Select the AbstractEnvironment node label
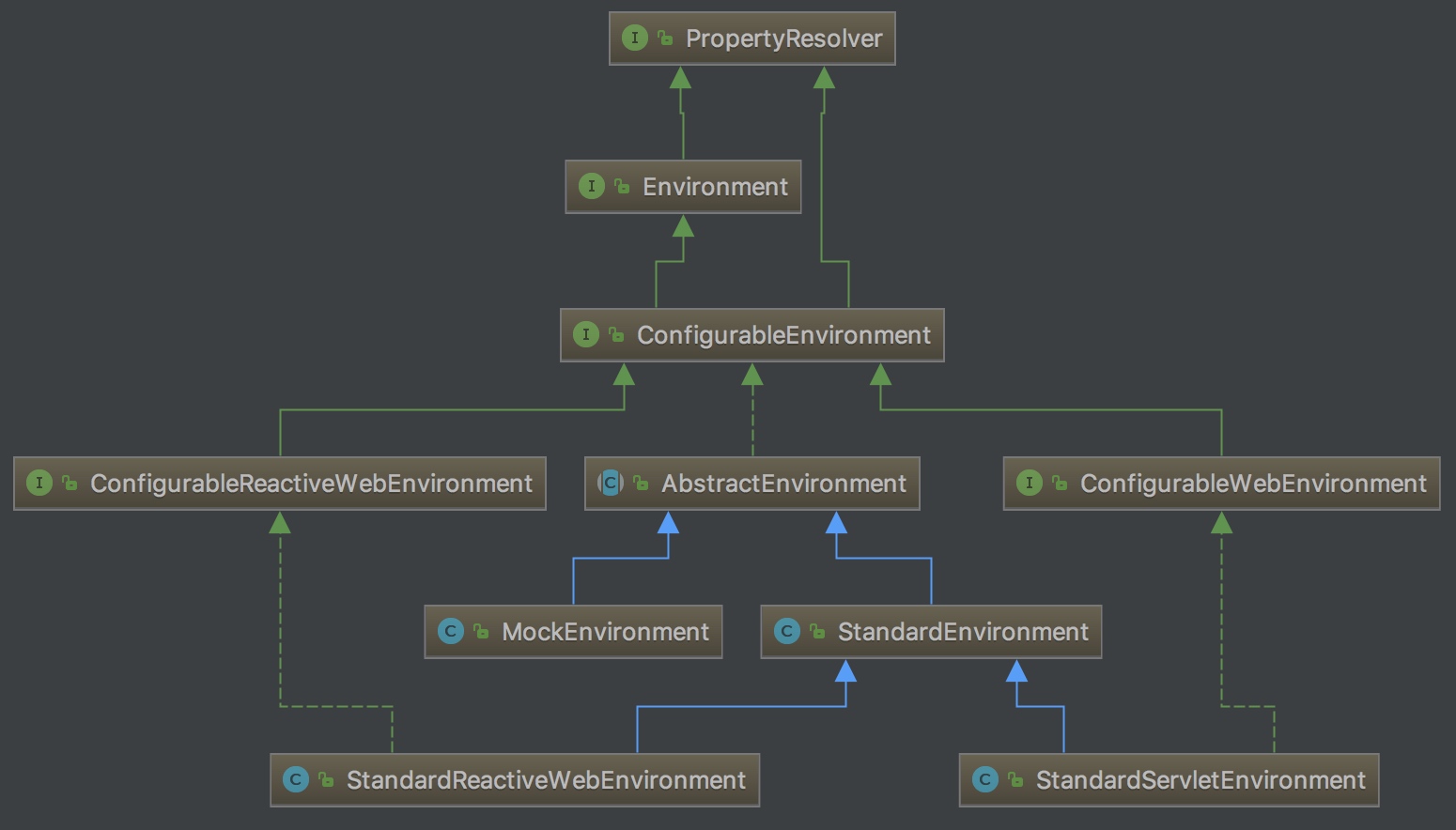 click(783, 484)
